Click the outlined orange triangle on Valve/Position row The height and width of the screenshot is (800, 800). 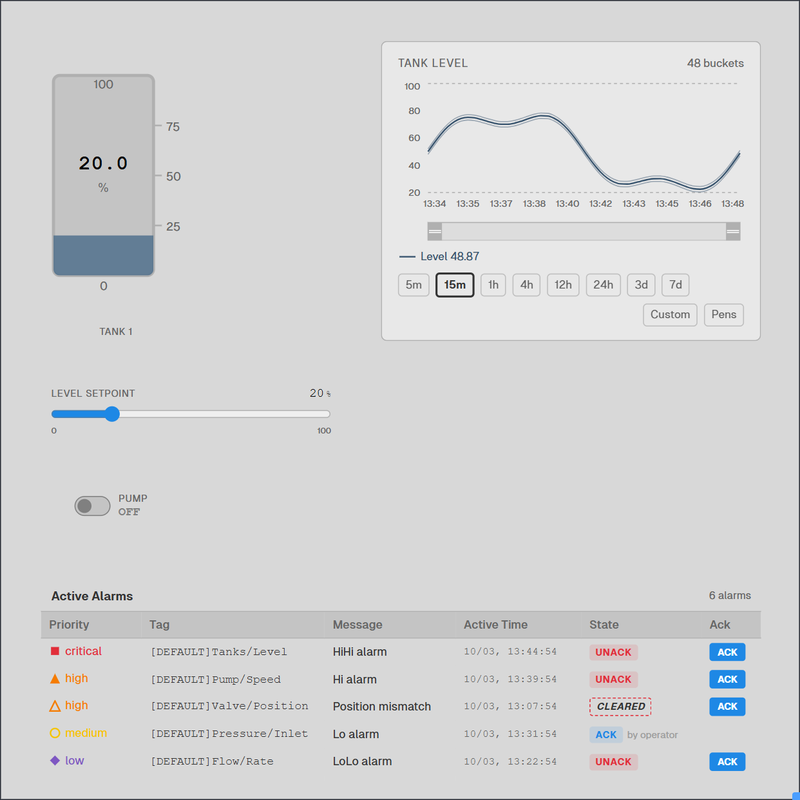pos(55,706)
